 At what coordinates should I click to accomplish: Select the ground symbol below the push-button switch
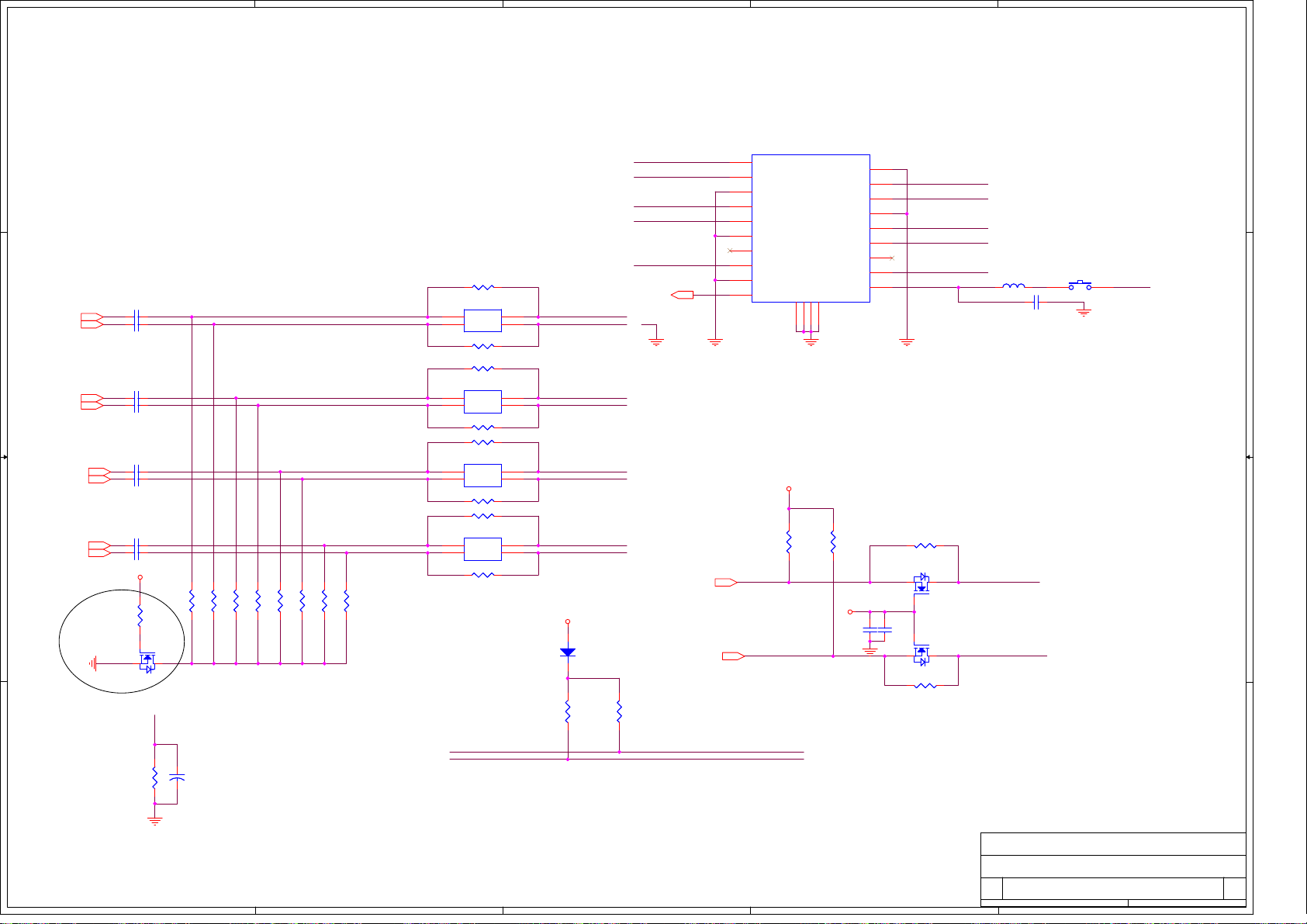pos(1084,312)
